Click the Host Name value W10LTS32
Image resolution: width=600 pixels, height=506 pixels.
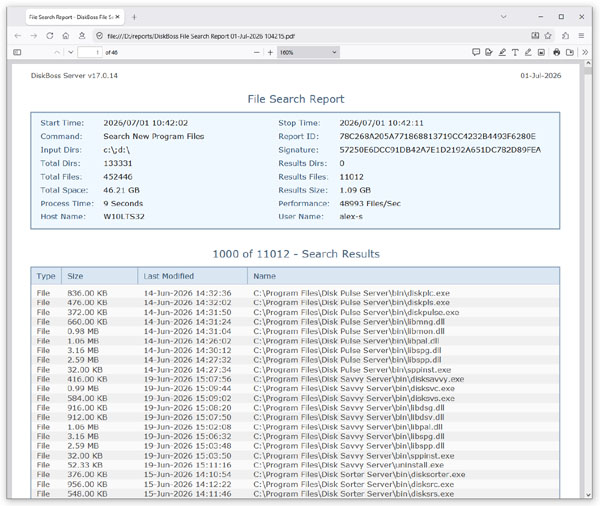pos(124,216)
